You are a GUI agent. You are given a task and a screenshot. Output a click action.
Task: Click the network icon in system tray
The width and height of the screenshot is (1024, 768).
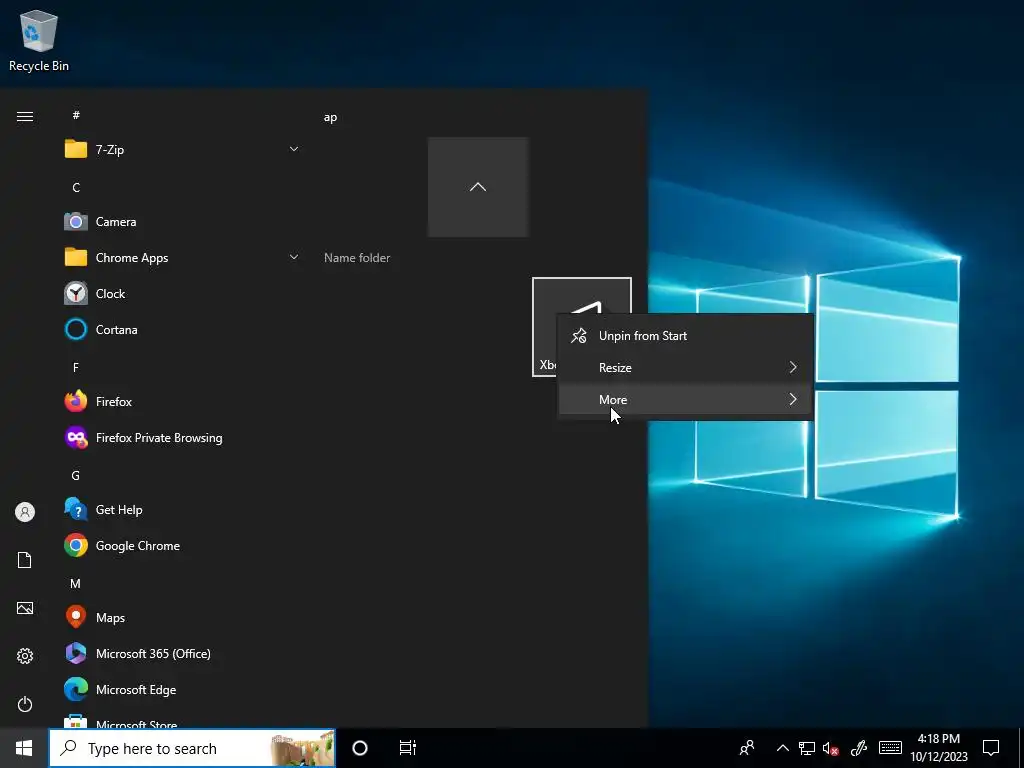807,748
